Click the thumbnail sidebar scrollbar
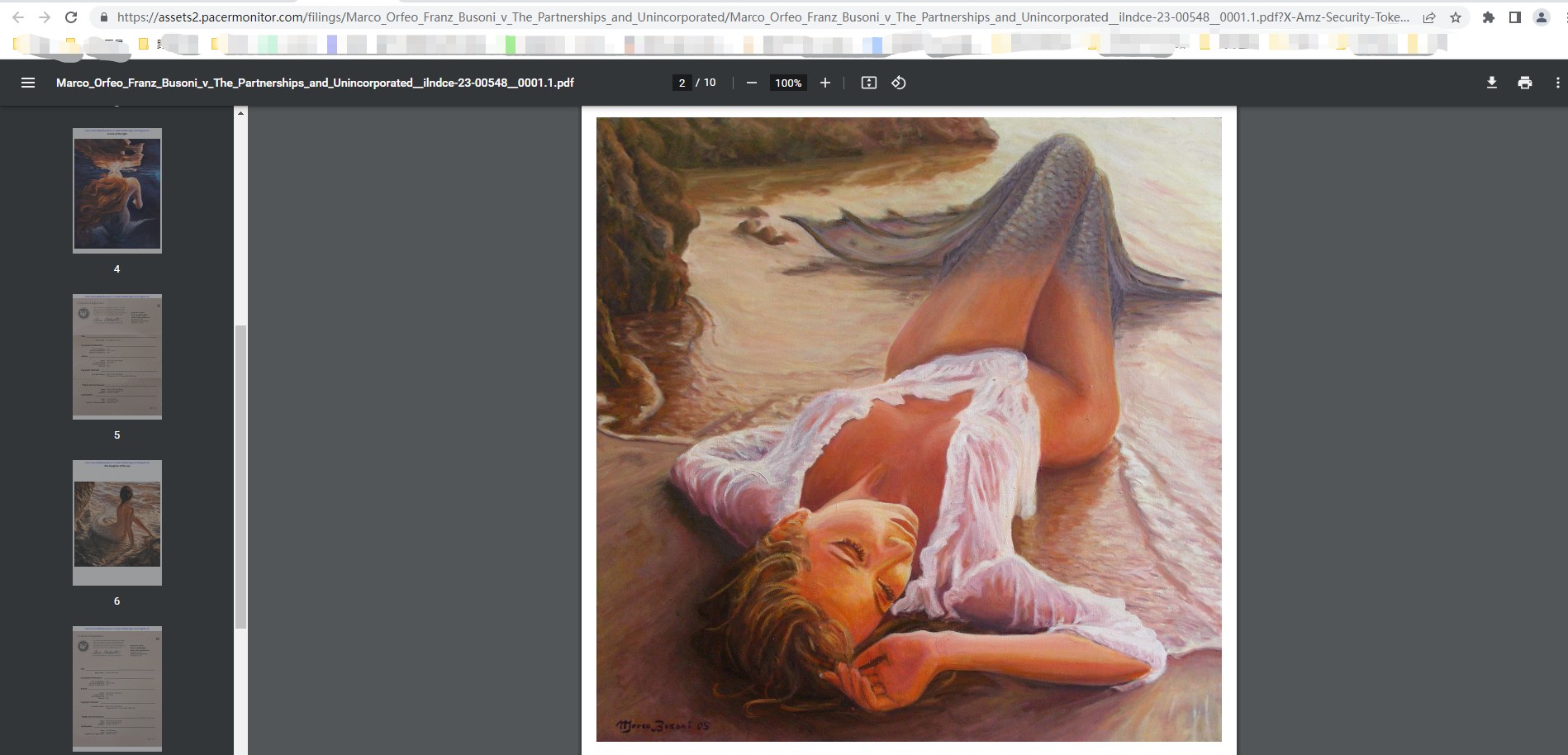1568x755 pixels. (x=240, y=476)
